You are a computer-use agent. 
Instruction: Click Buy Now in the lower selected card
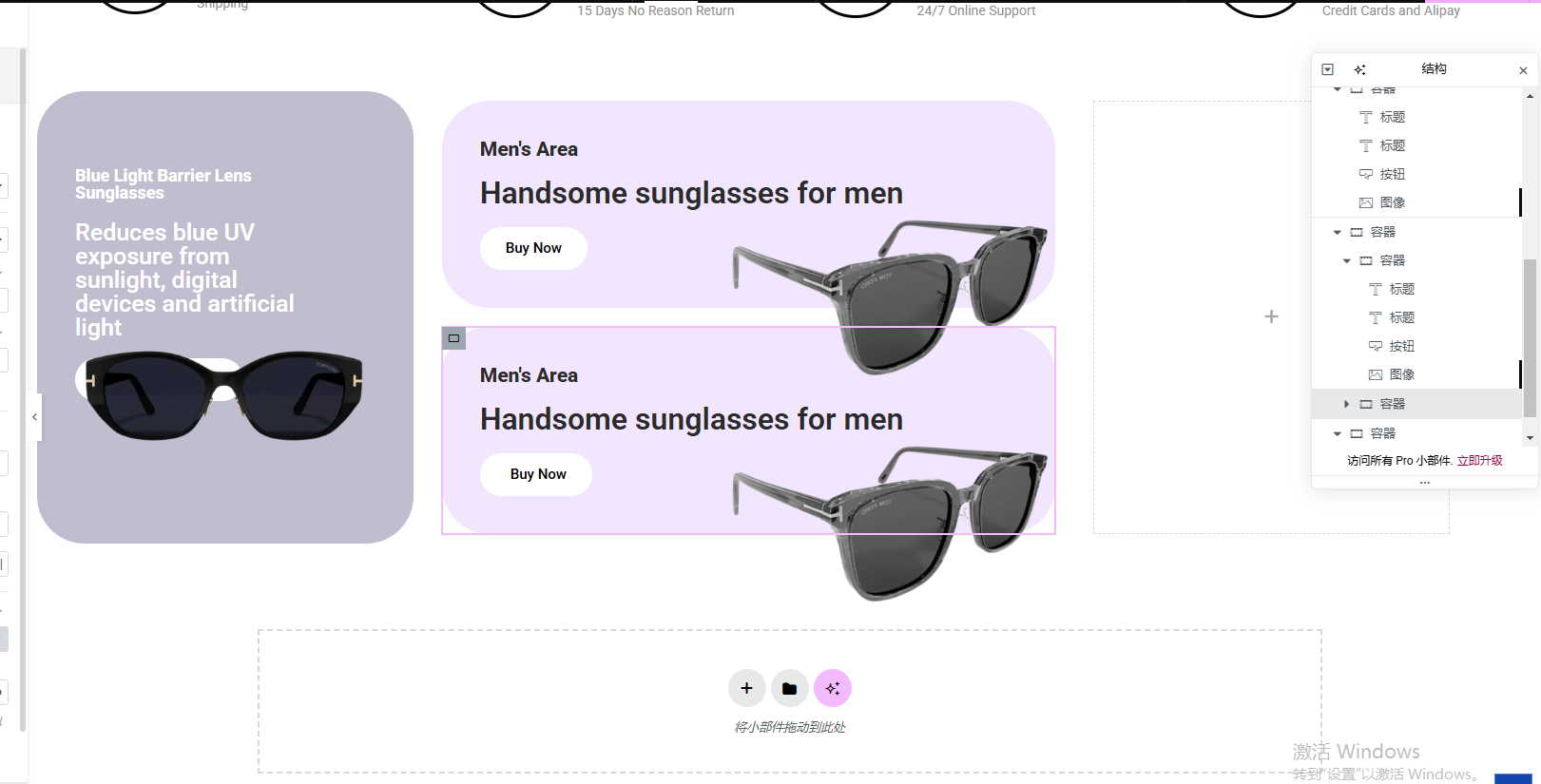click(x=537, y=474)
